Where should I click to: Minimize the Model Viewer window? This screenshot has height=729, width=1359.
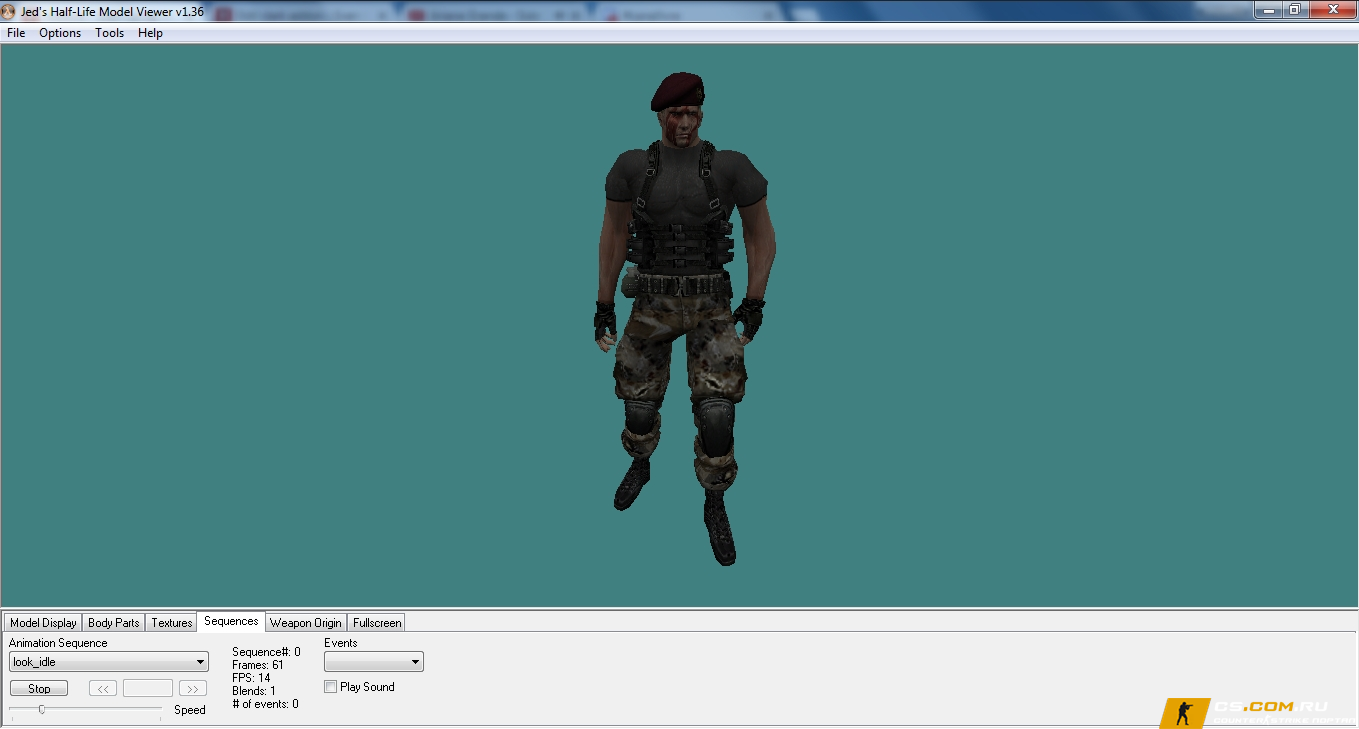point(1270,10)
